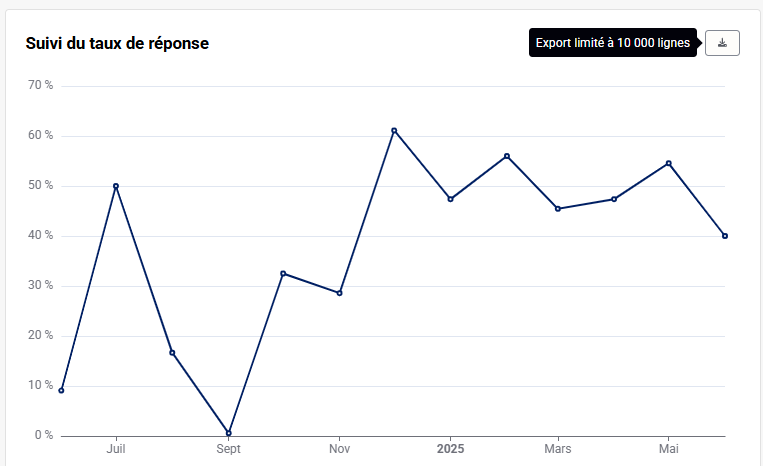
Task: Click the 2025 data point near 47%
Action: (451, 199)
